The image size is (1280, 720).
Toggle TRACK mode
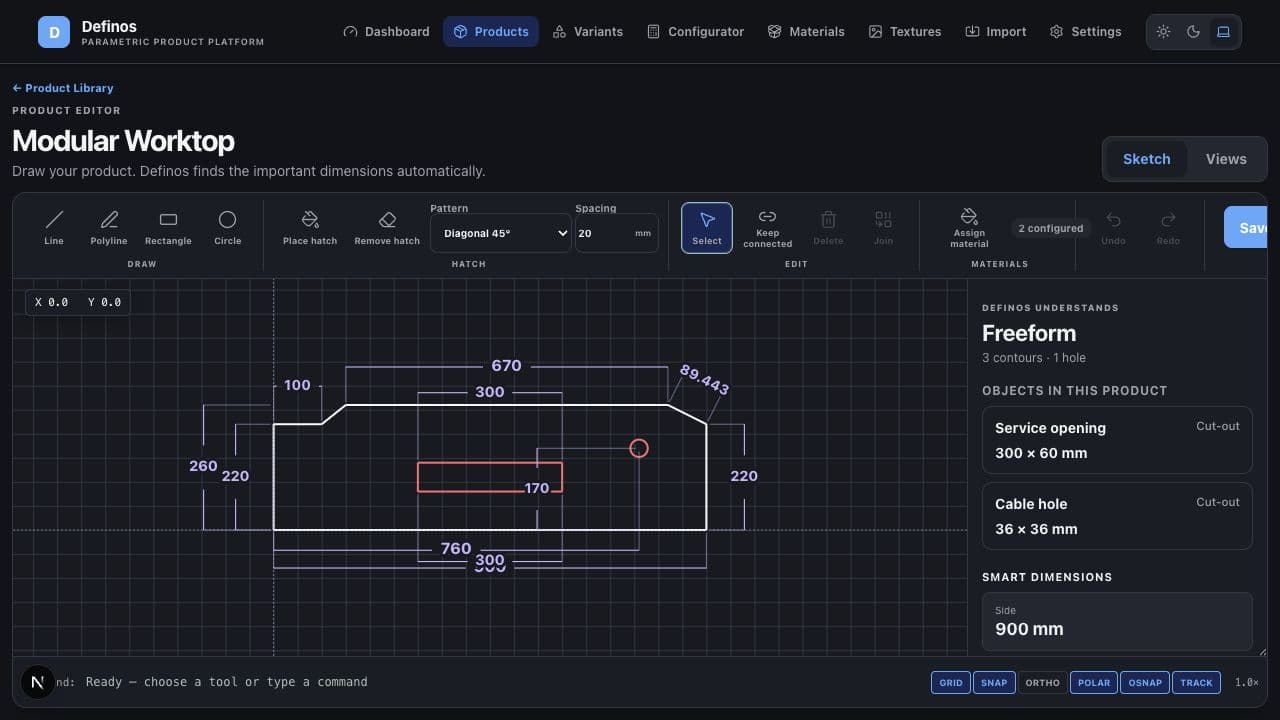pos(1196,682)
